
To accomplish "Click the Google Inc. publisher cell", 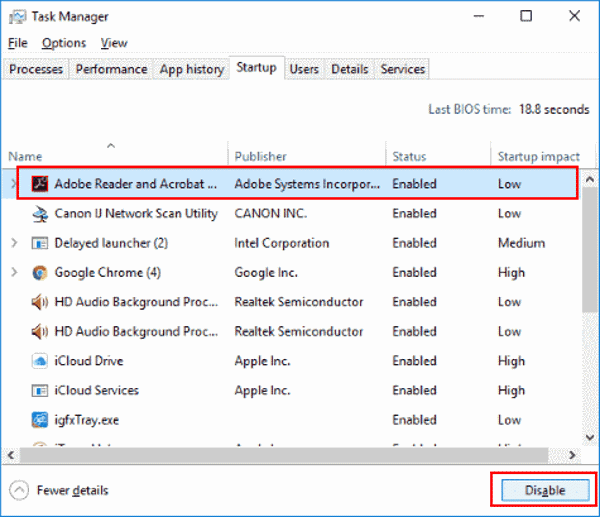I will click(x=266, y=272).
